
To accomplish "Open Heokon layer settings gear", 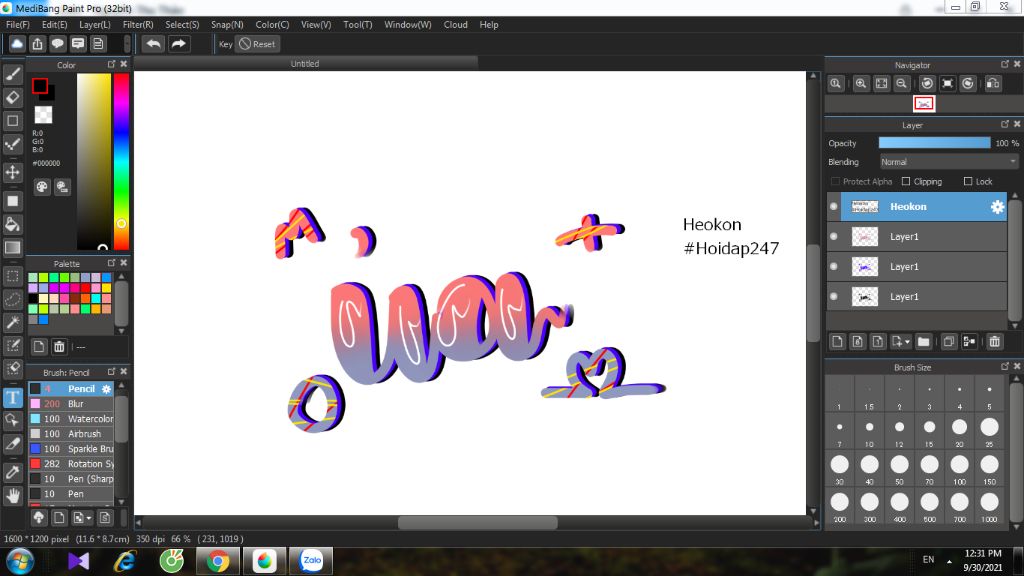I will [x=997, y=207].
